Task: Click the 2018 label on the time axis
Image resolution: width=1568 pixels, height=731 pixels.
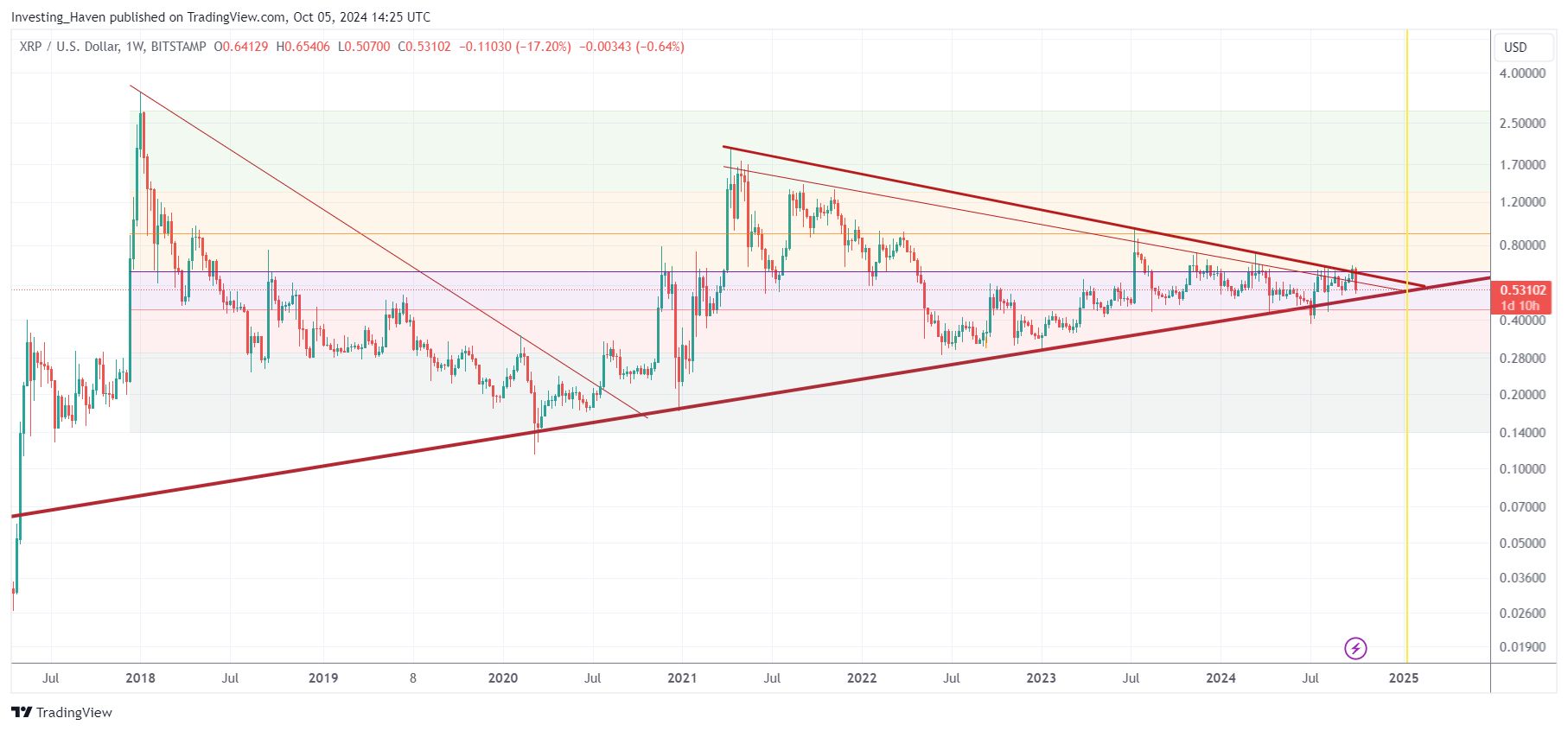Action: pyautogui.click(x=140, y=678)
